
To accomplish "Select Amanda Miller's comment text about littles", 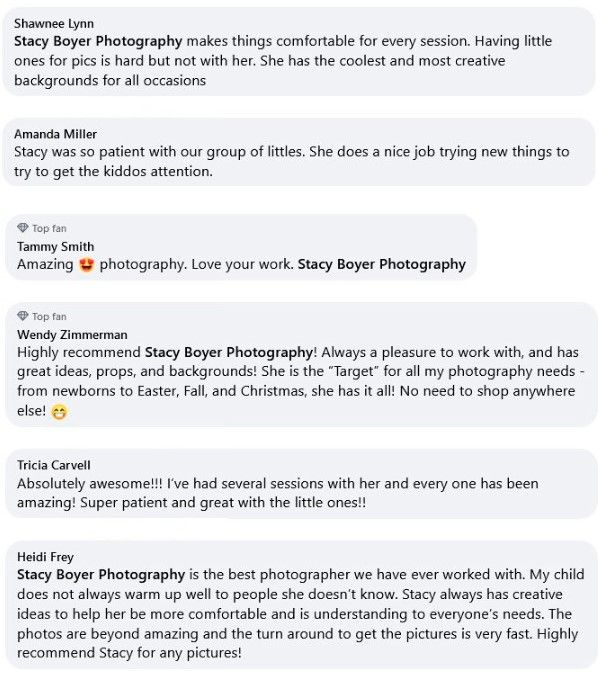I will pos(292,162).
